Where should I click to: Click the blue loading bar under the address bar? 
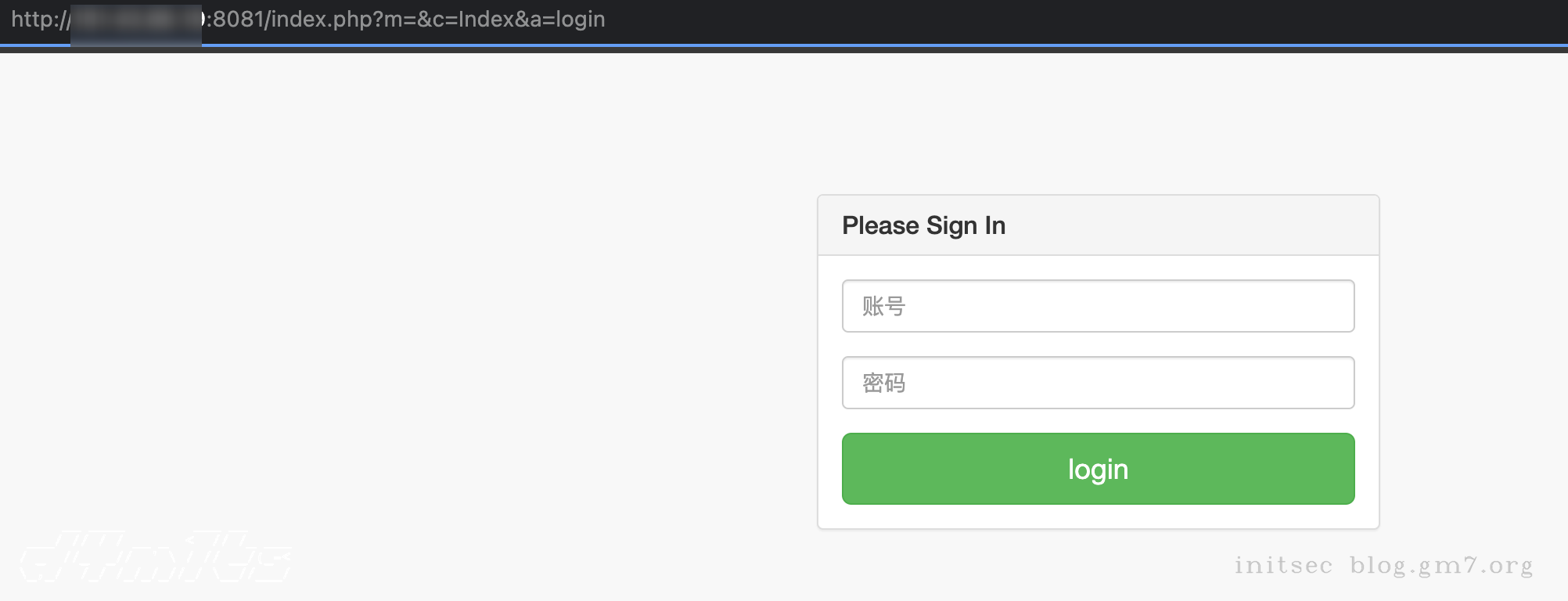782,46
